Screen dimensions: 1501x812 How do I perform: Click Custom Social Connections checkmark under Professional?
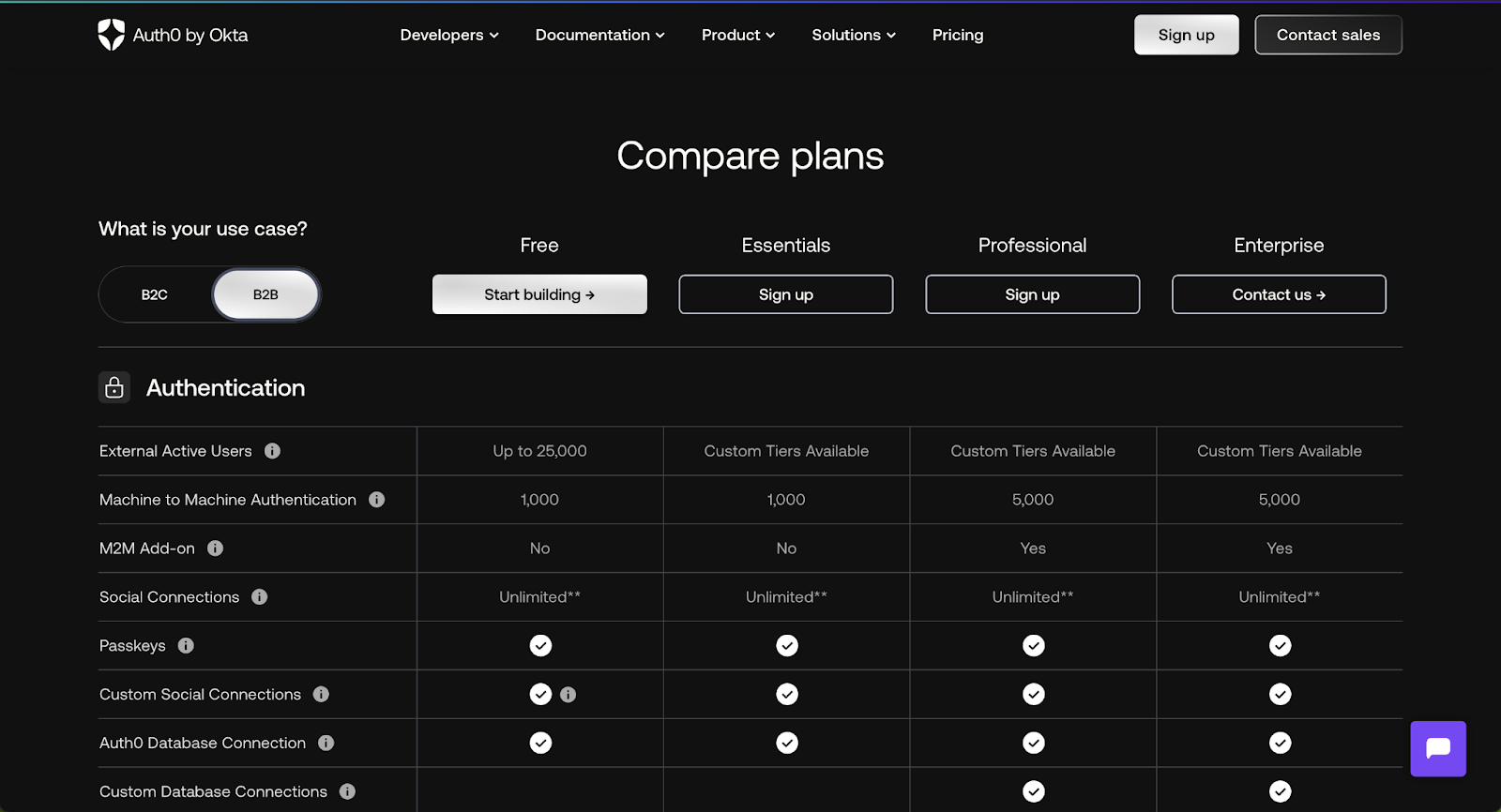pos(1034,695)
